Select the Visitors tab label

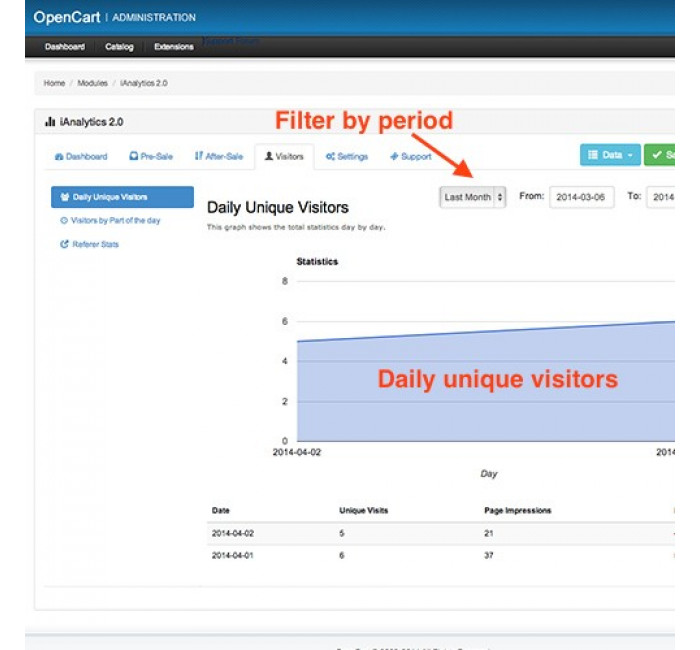289,157
